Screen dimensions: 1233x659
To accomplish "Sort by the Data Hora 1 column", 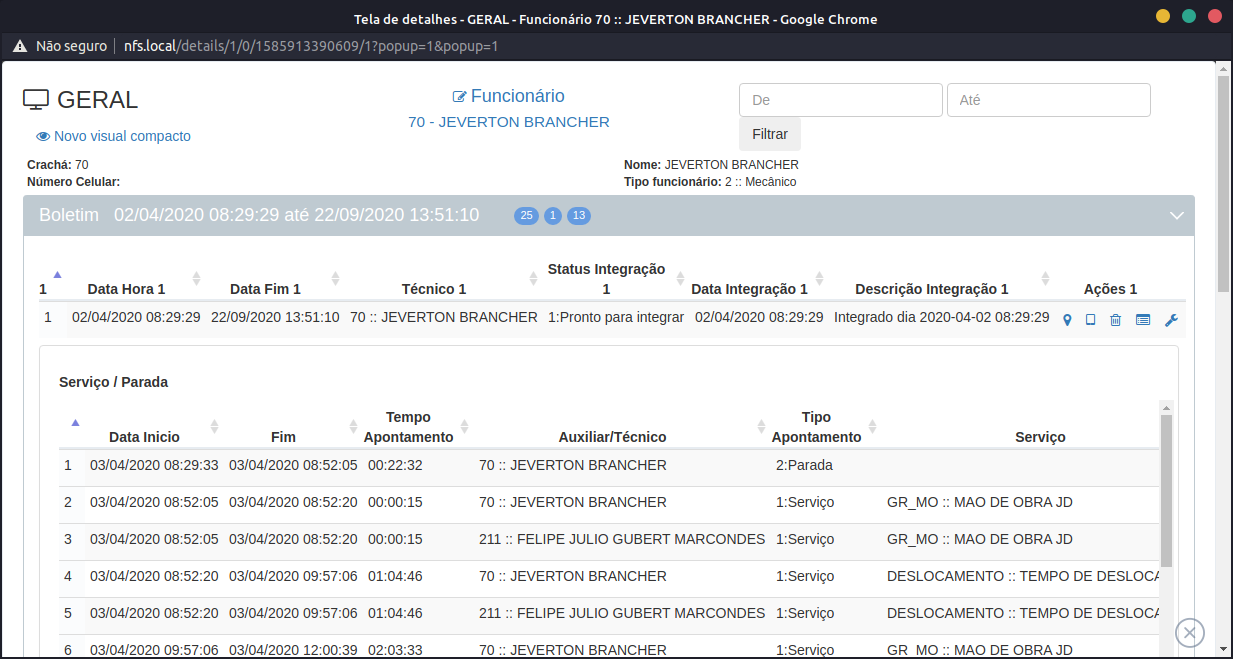I will [x=126, y=289].
